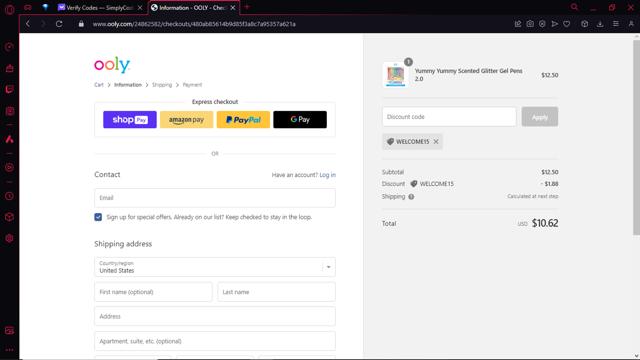Click the Apply discount button

point(540,117)
